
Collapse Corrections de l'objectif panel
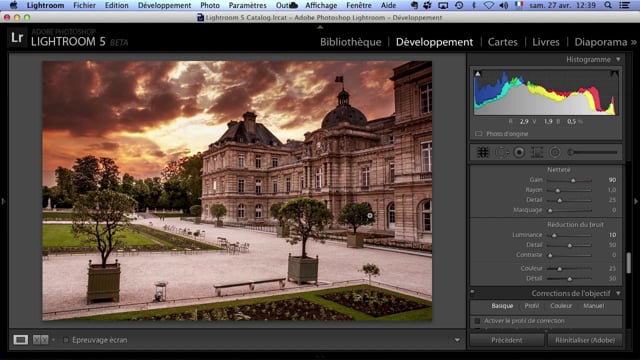618,293
